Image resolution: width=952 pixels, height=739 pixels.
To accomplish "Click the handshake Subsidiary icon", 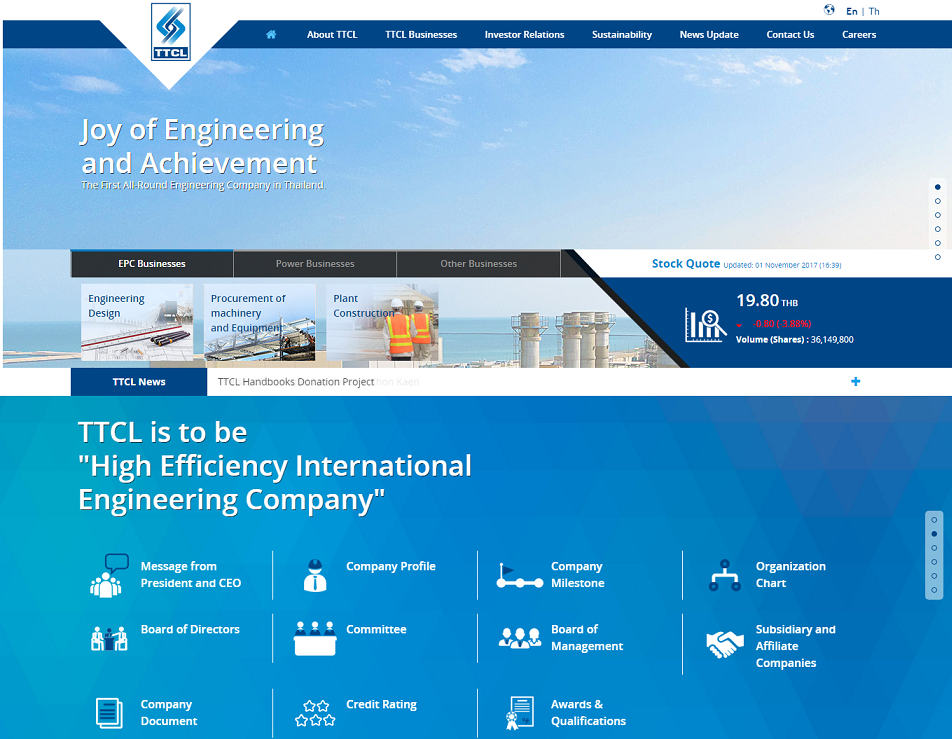I will coord(724,644).
